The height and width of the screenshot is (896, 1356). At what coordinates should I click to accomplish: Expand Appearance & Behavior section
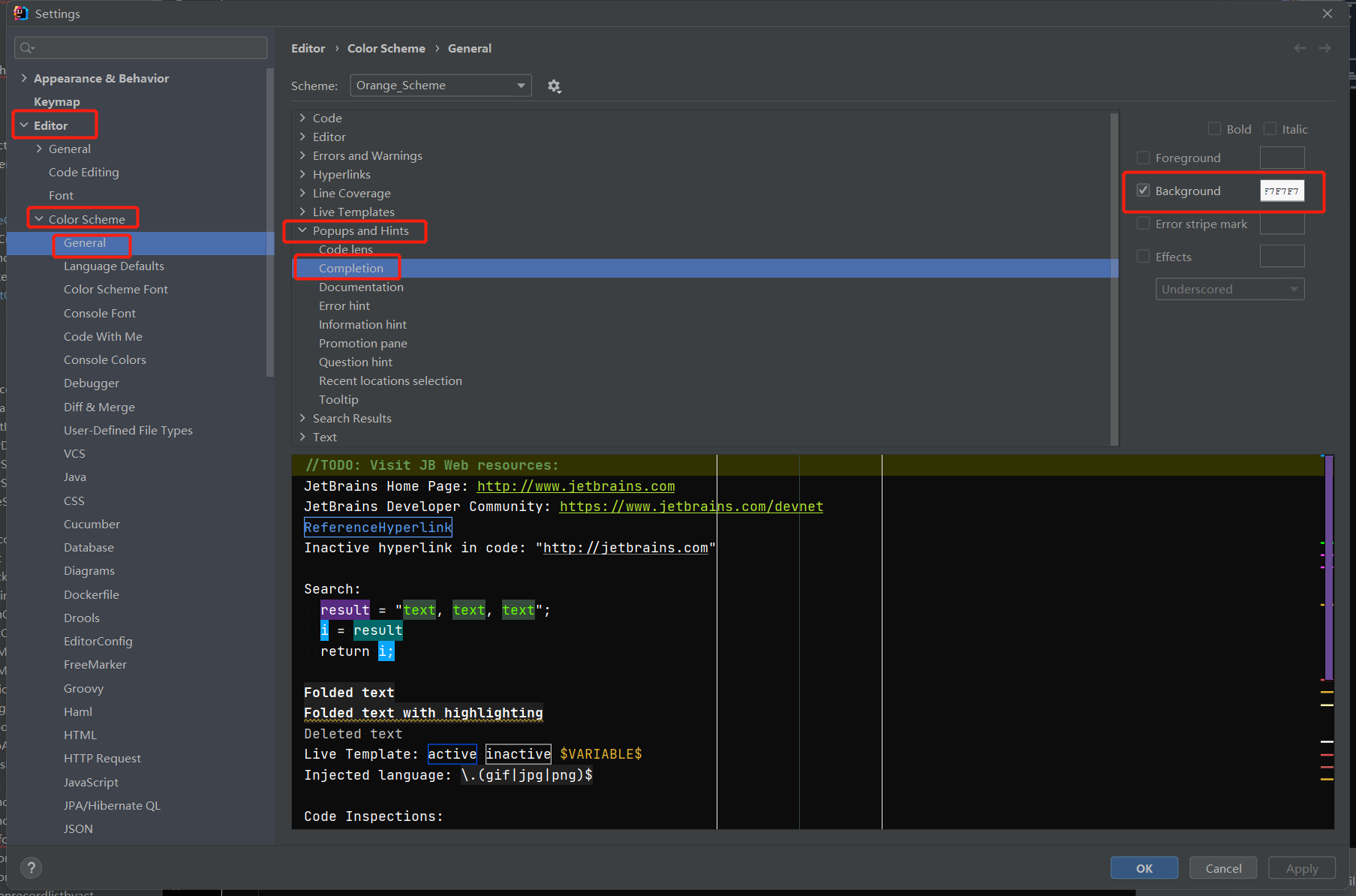click(x=24, y=78)
